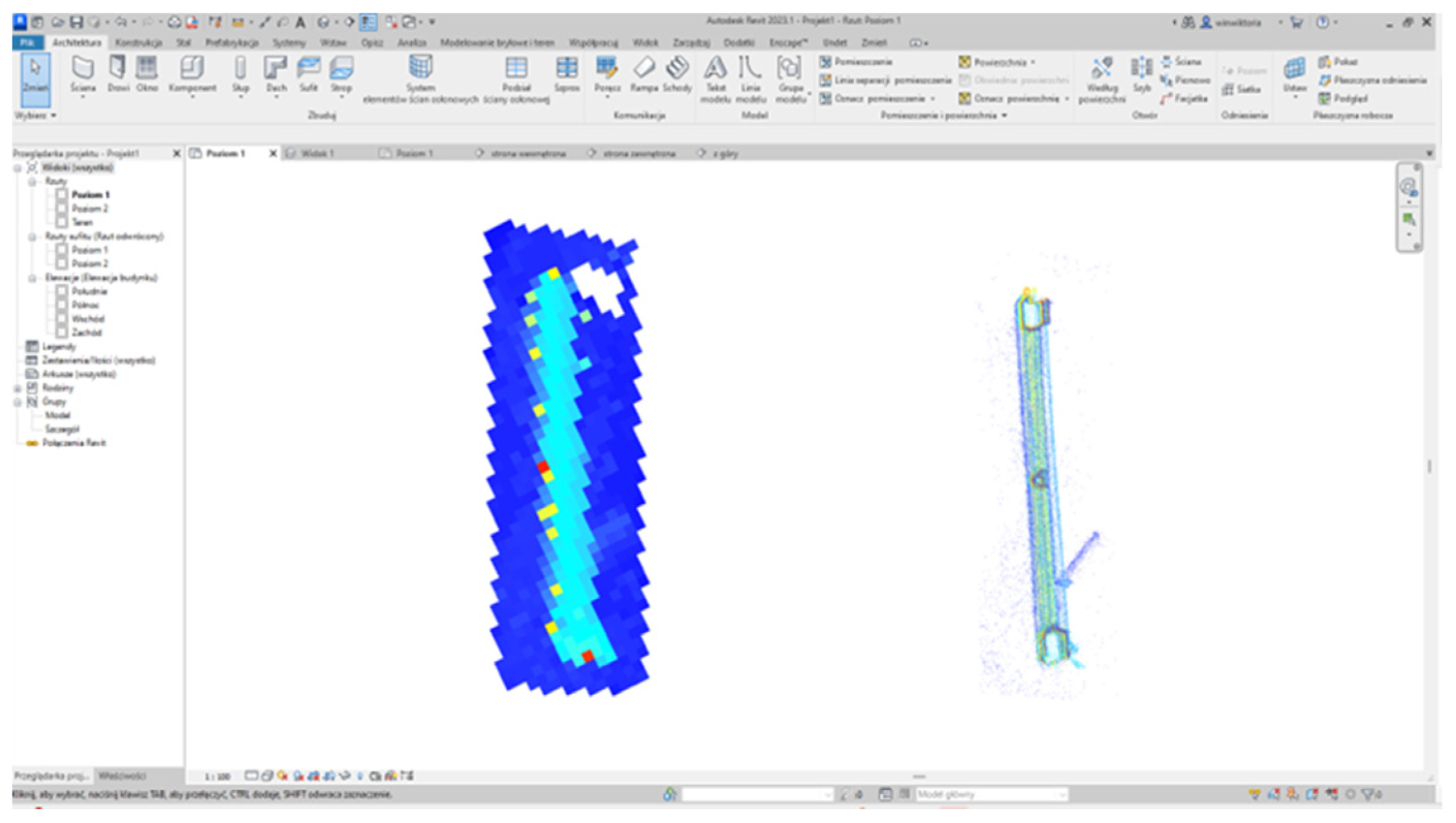Switch to the Widok 1 view tab
Screen dimensions: 1456x823
(317, 154)
